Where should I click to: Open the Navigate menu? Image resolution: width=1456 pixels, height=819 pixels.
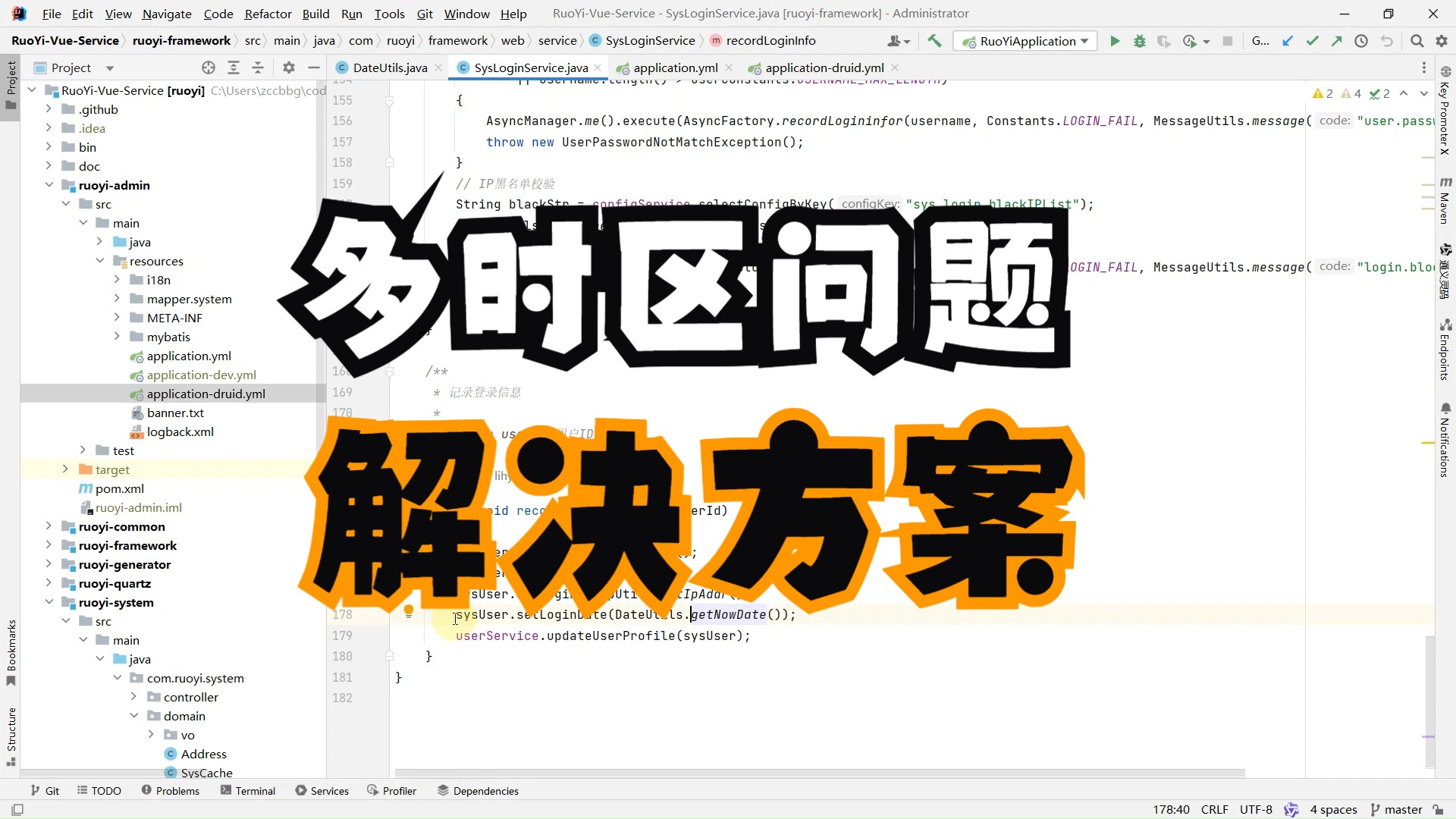pyautogui.click(x=166, y=13)
